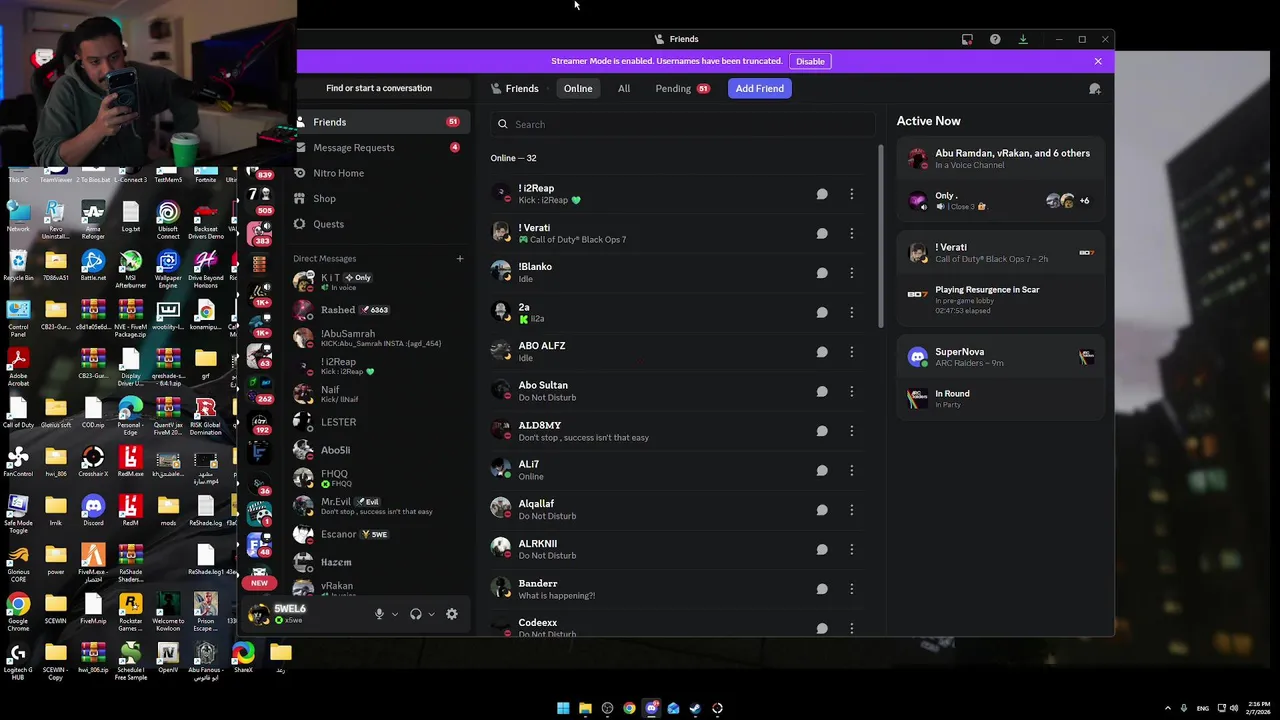The width and height of the screenshot is (1280, 720).
Task: Open more options for ! Verati
Action: pyautogui.click(x=852, y=233)
